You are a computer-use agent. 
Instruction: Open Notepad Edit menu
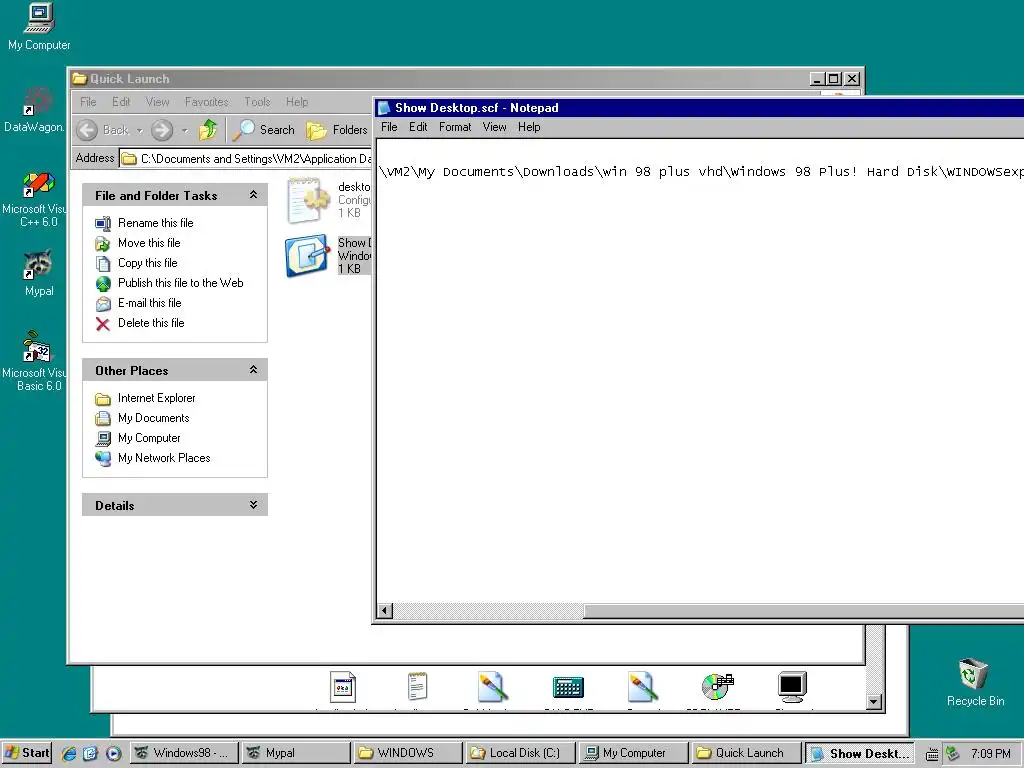[x=418, y=127]
